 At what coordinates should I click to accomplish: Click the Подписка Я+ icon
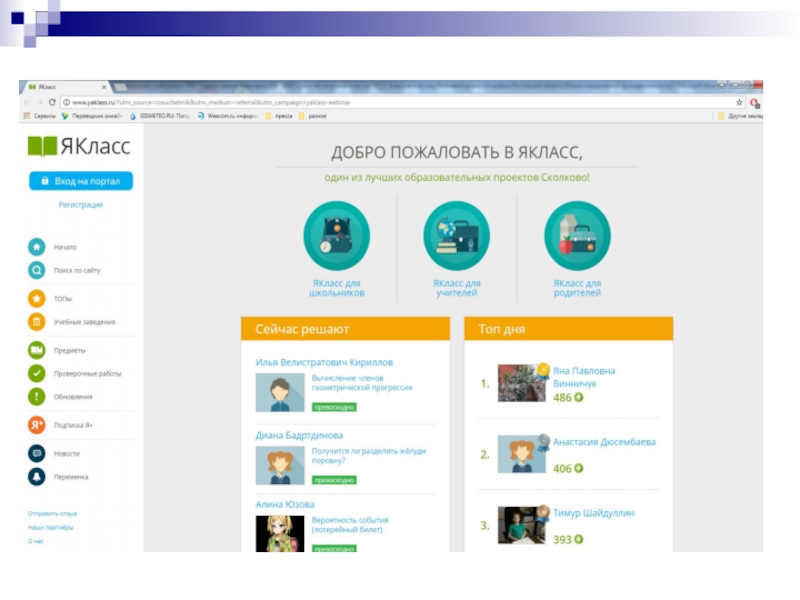36,425
